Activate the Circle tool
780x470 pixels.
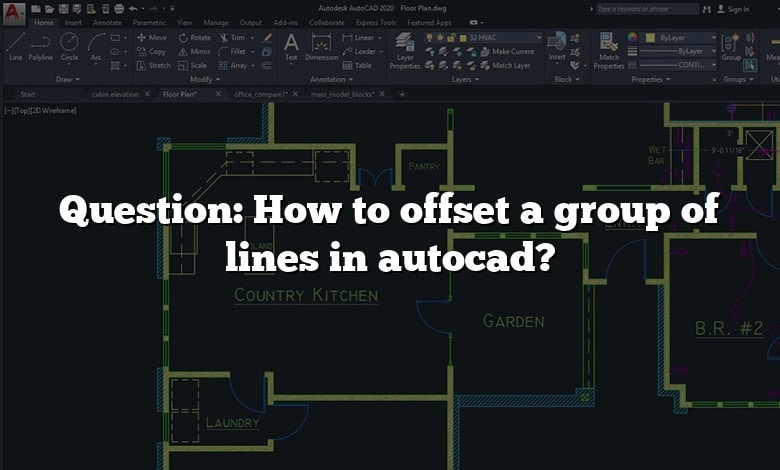tap(69, 46)
